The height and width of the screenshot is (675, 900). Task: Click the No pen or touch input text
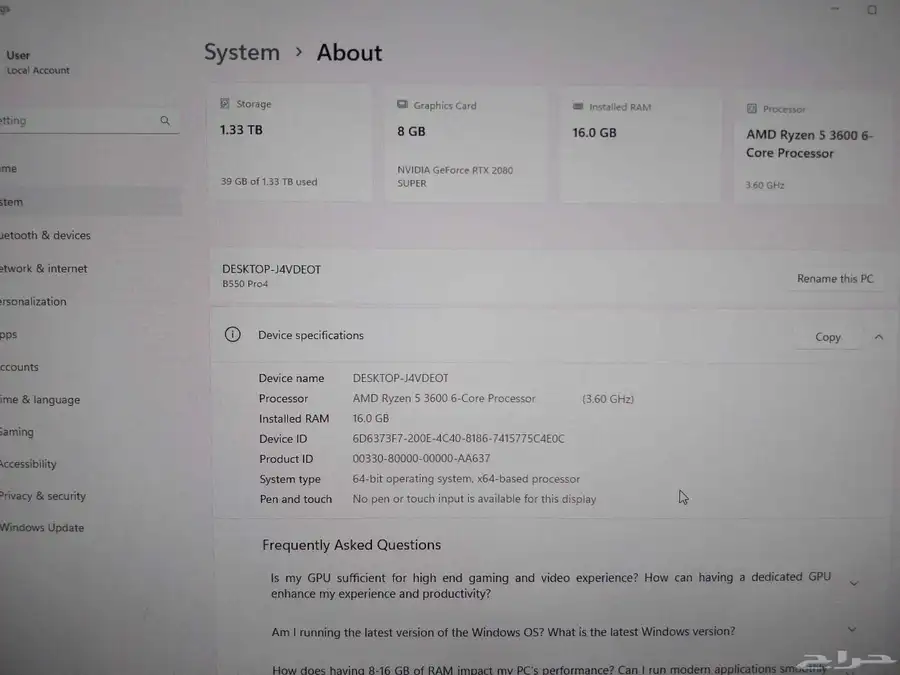point(474,499)
